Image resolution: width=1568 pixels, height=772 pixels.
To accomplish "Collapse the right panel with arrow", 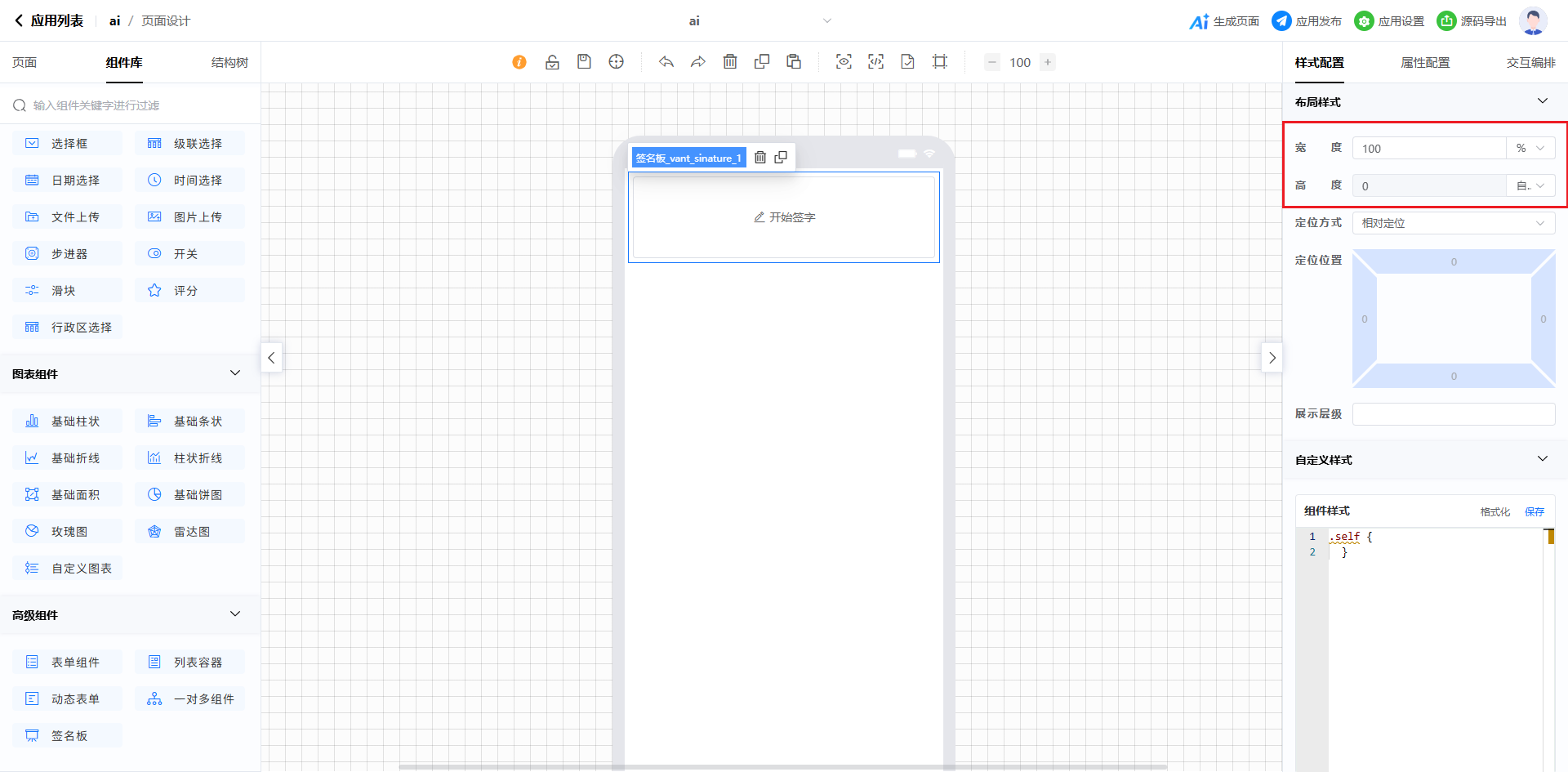I will (x=1272, y=358).
